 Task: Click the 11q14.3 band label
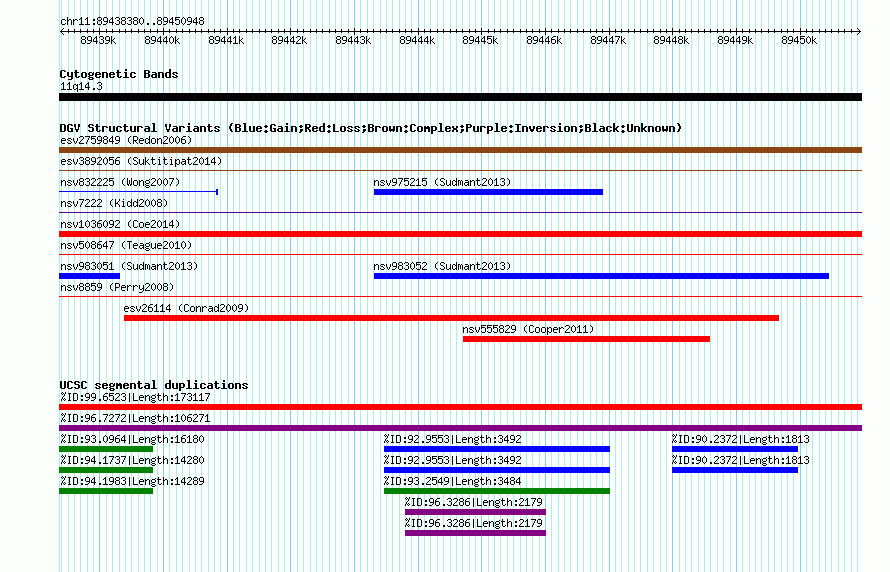point(81,86)
